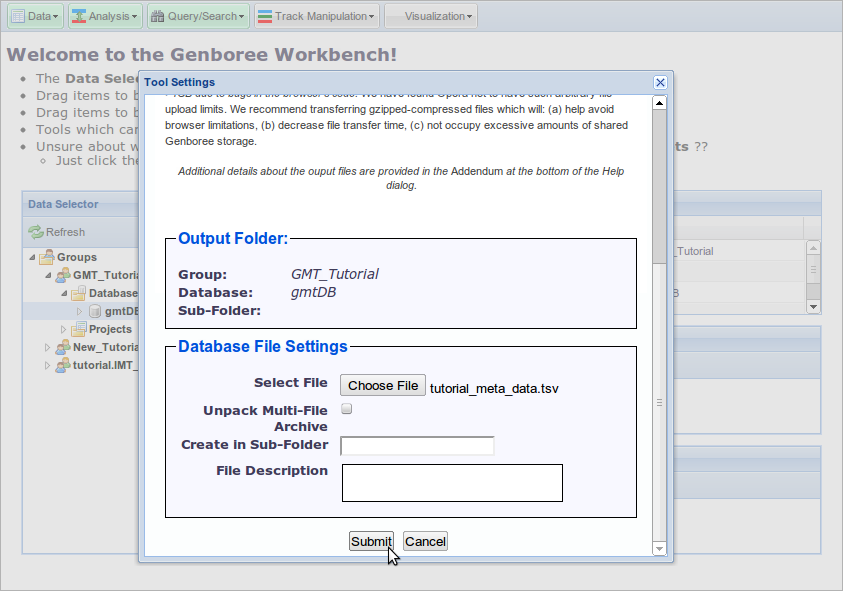Click the Cancel button
Screen dimensions: 843x591
425,542
